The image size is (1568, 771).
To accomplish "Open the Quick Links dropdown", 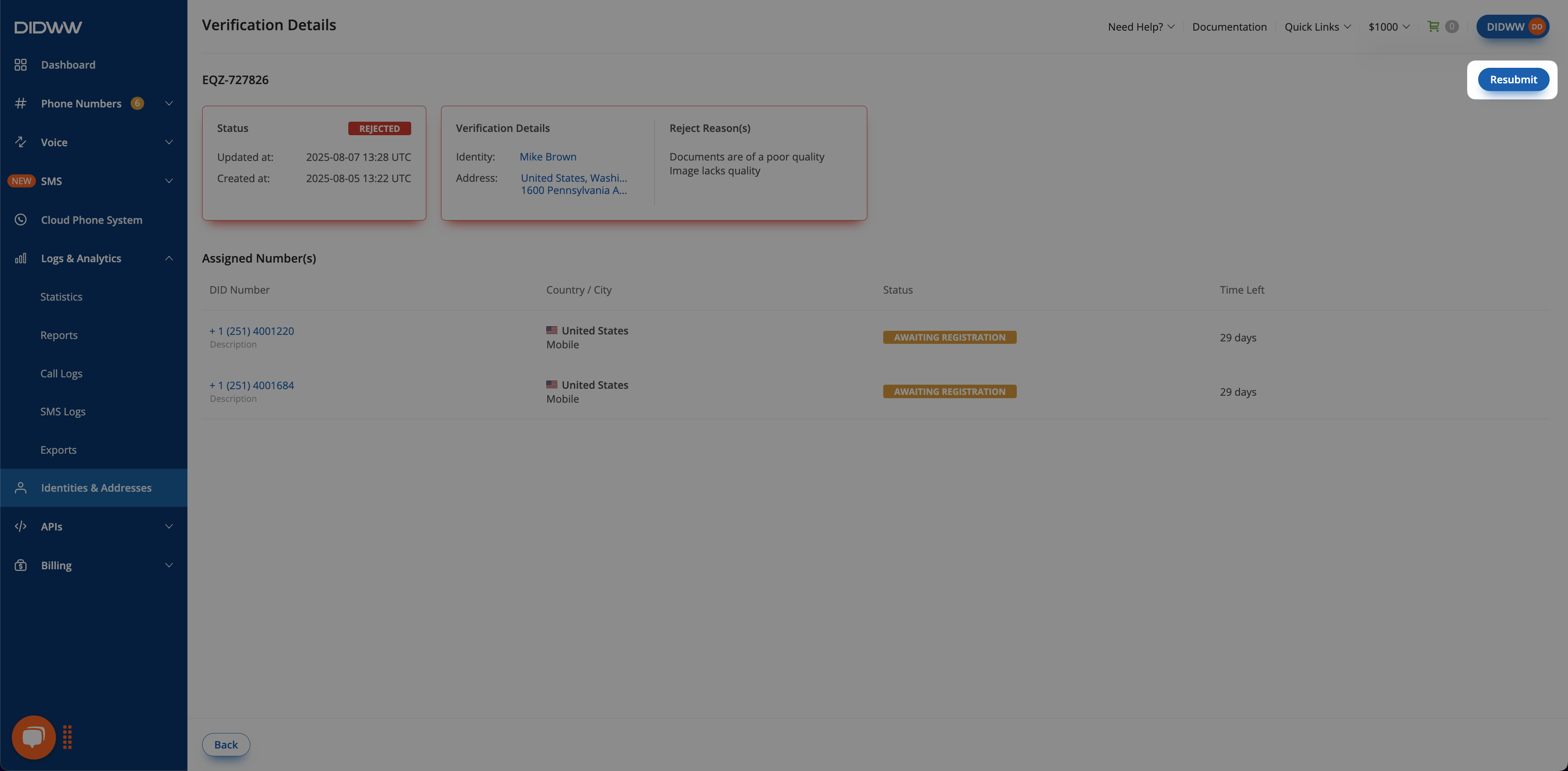I will pos(1318,27).
